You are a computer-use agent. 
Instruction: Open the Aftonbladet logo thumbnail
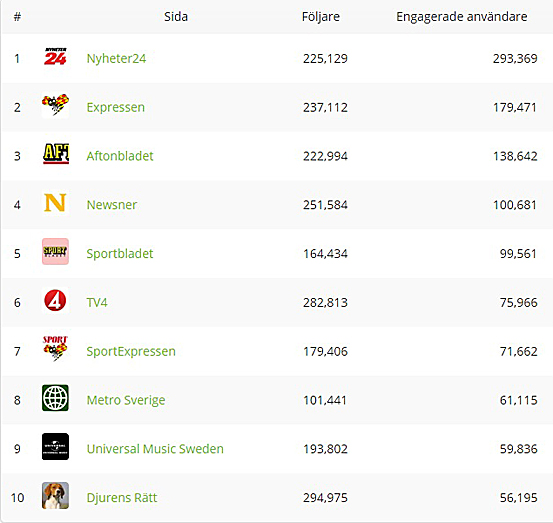(55, 154)
